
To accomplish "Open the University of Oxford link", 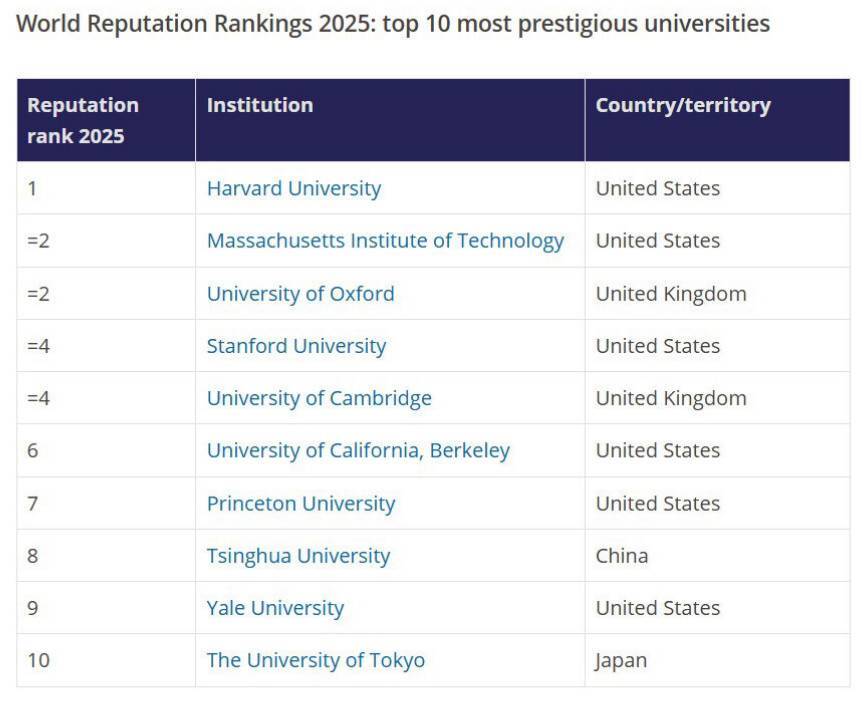I will [300, 294].
